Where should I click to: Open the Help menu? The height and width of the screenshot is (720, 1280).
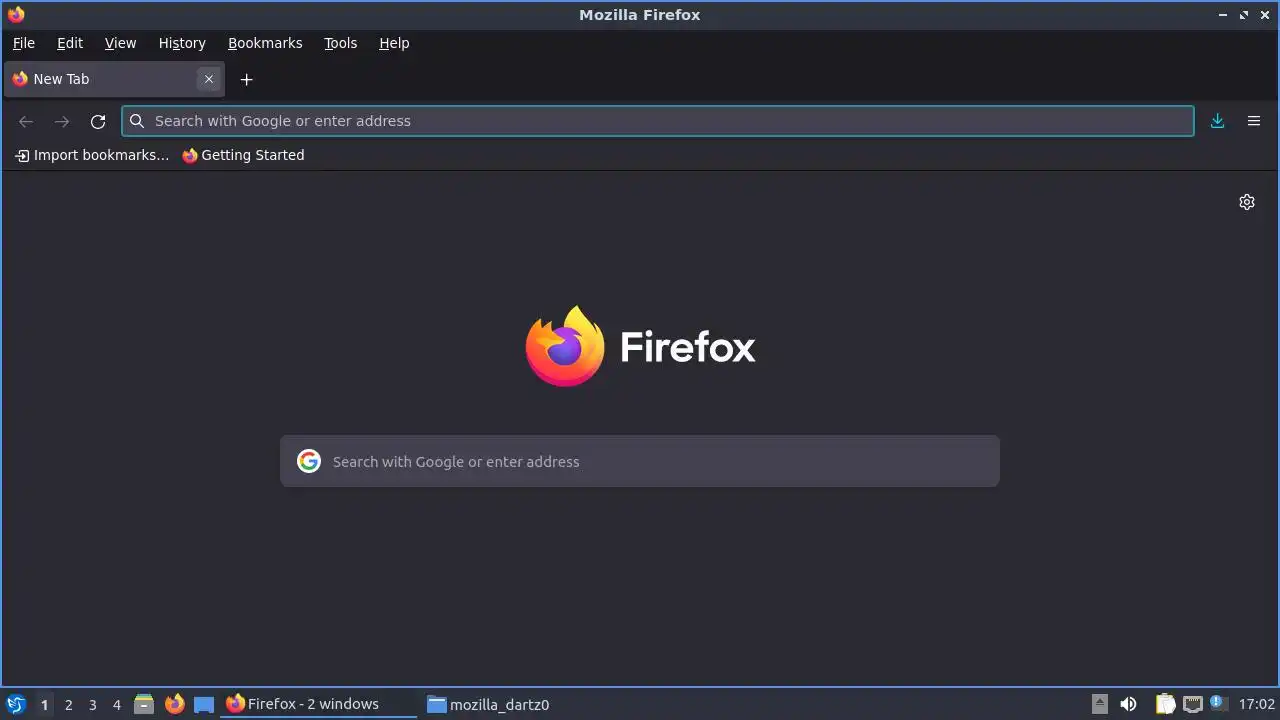pos(394,43)
